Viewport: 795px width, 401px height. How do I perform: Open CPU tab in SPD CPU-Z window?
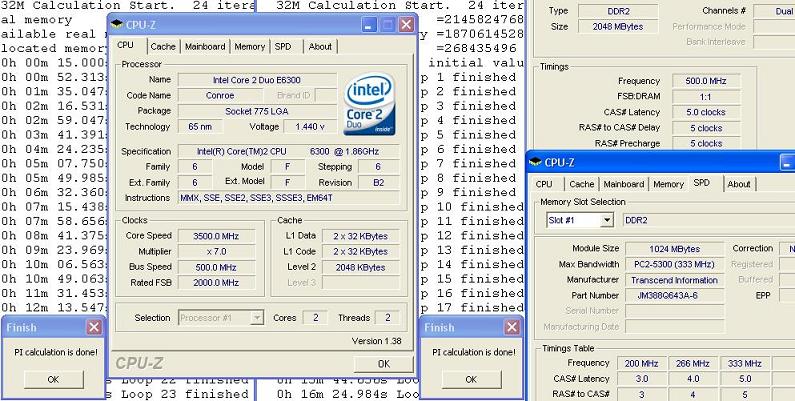544,185
